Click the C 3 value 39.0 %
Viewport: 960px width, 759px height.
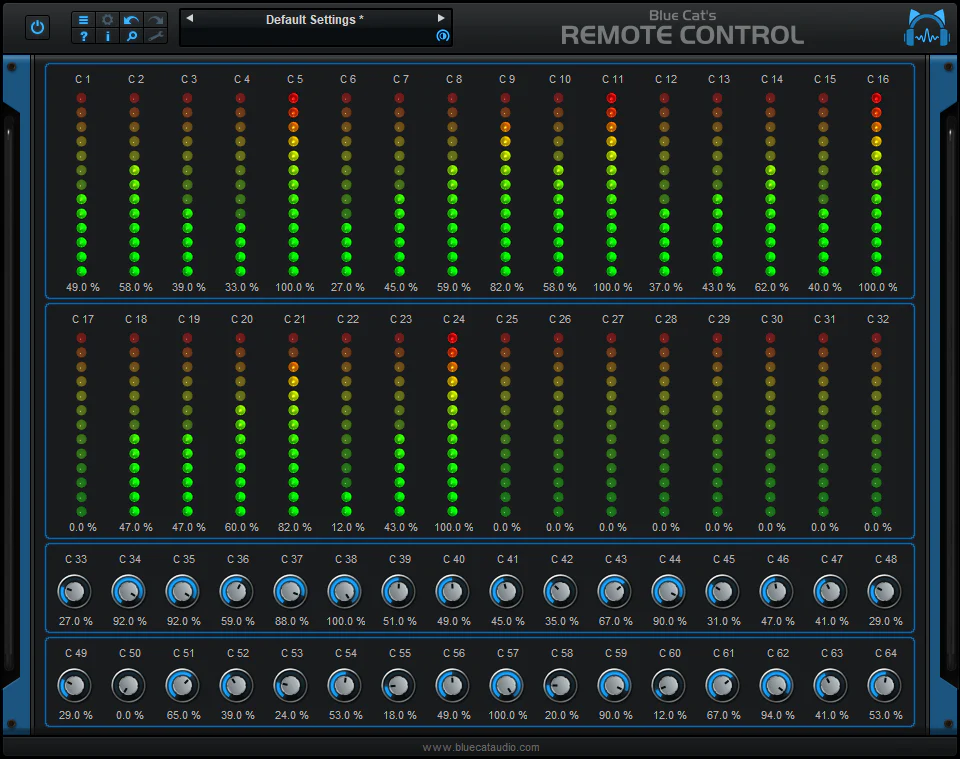pos(189,287)
